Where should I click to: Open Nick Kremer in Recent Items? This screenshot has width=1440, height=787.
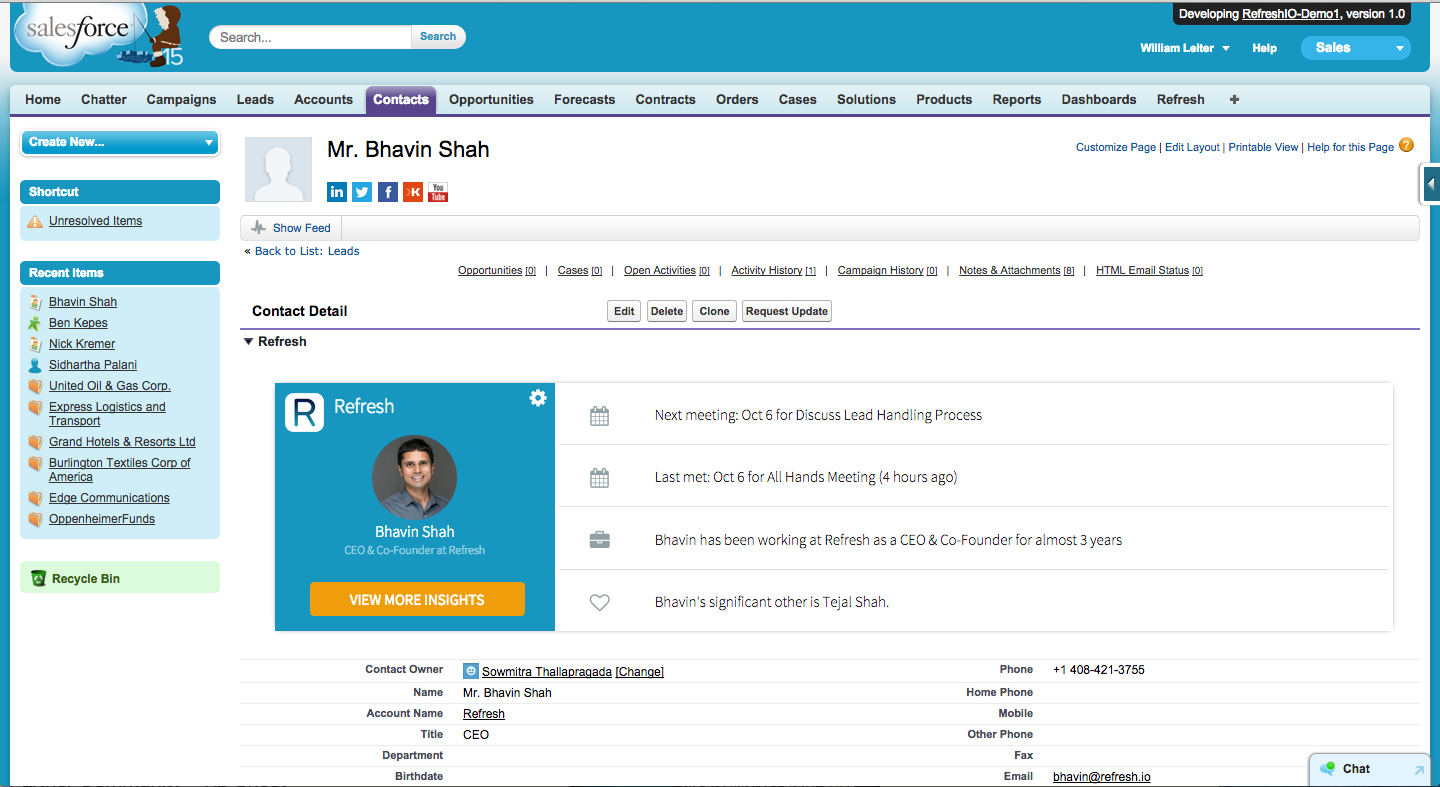point(82,344)
